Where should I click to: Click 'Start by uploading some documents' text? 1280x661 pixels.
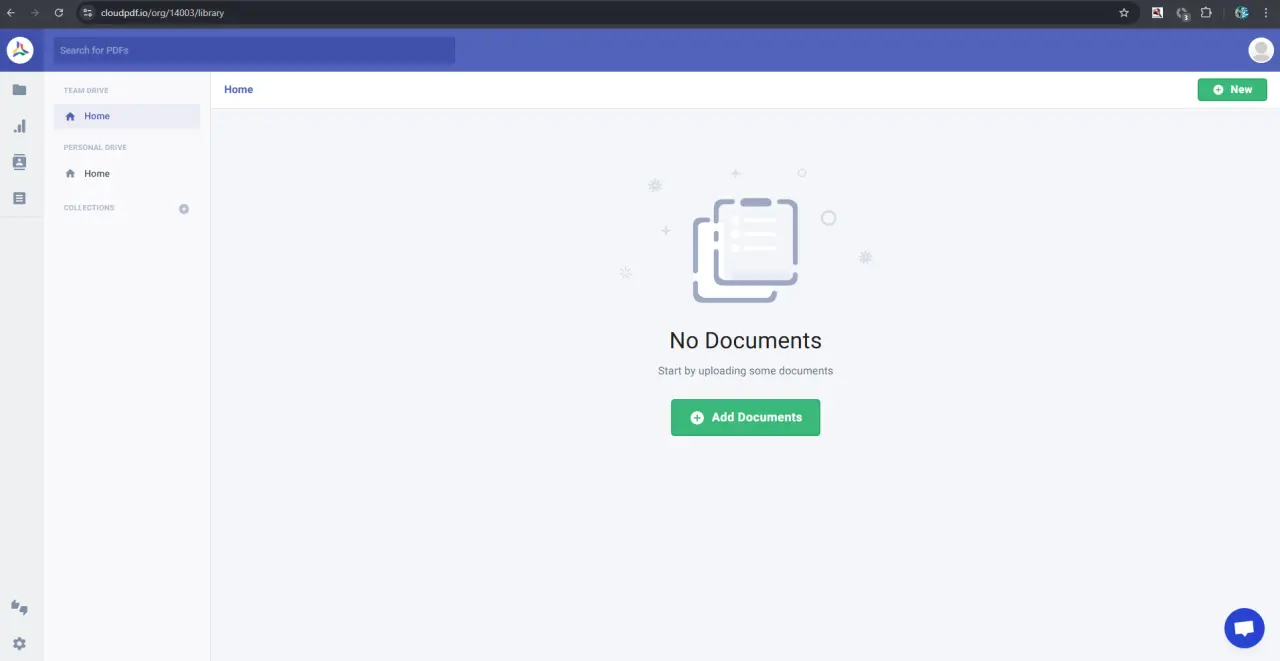745,371
